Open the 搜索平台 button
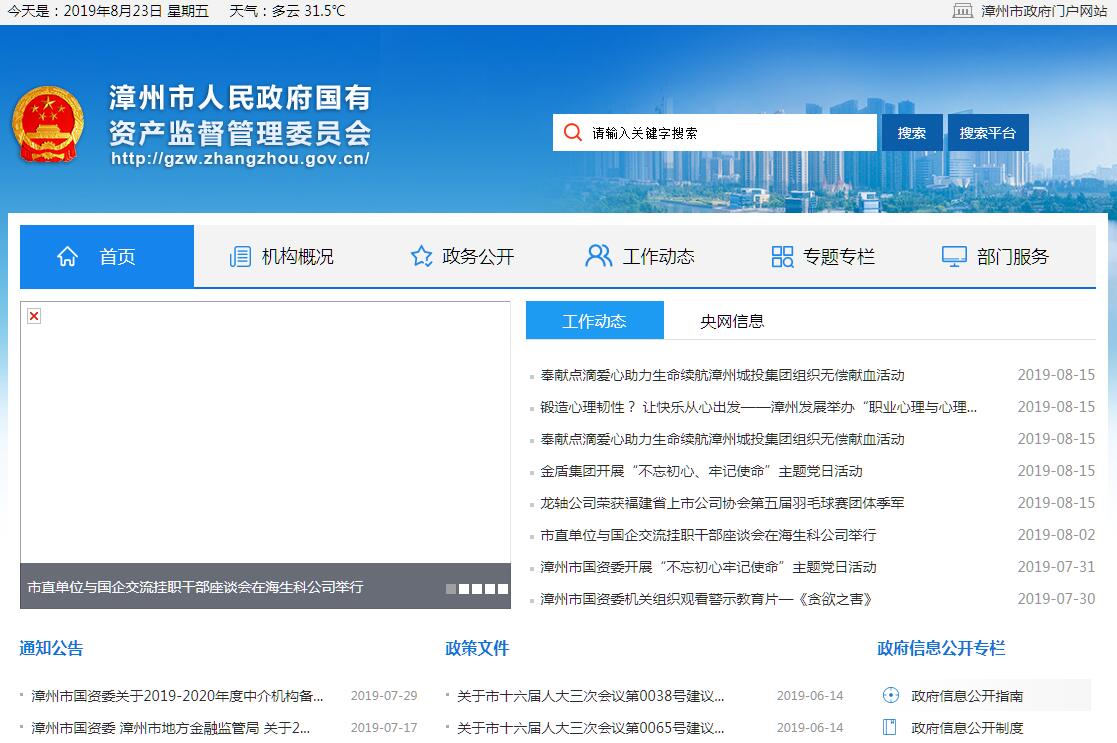 (x=987, y=133)
